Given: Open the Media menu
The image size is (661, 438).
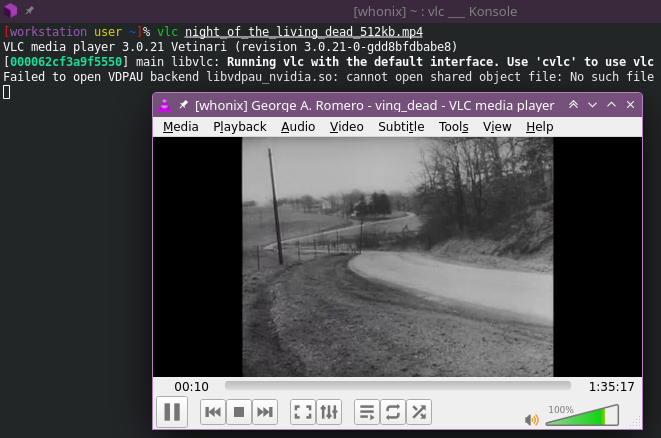Looking at the screenshot, I should click(180, 127).
